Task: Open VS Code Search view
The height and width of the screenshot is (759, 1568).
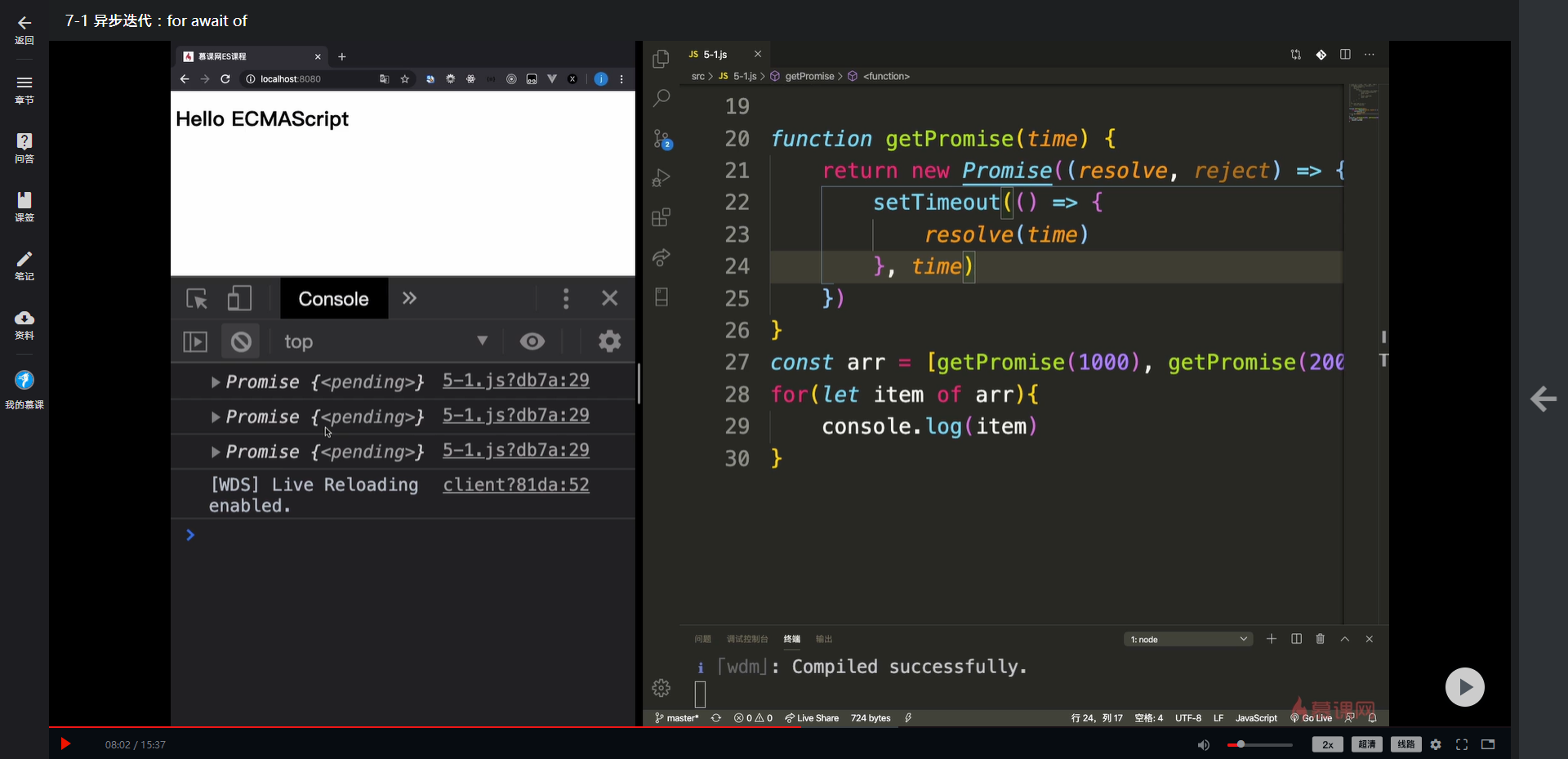Action: pos(661,99)
